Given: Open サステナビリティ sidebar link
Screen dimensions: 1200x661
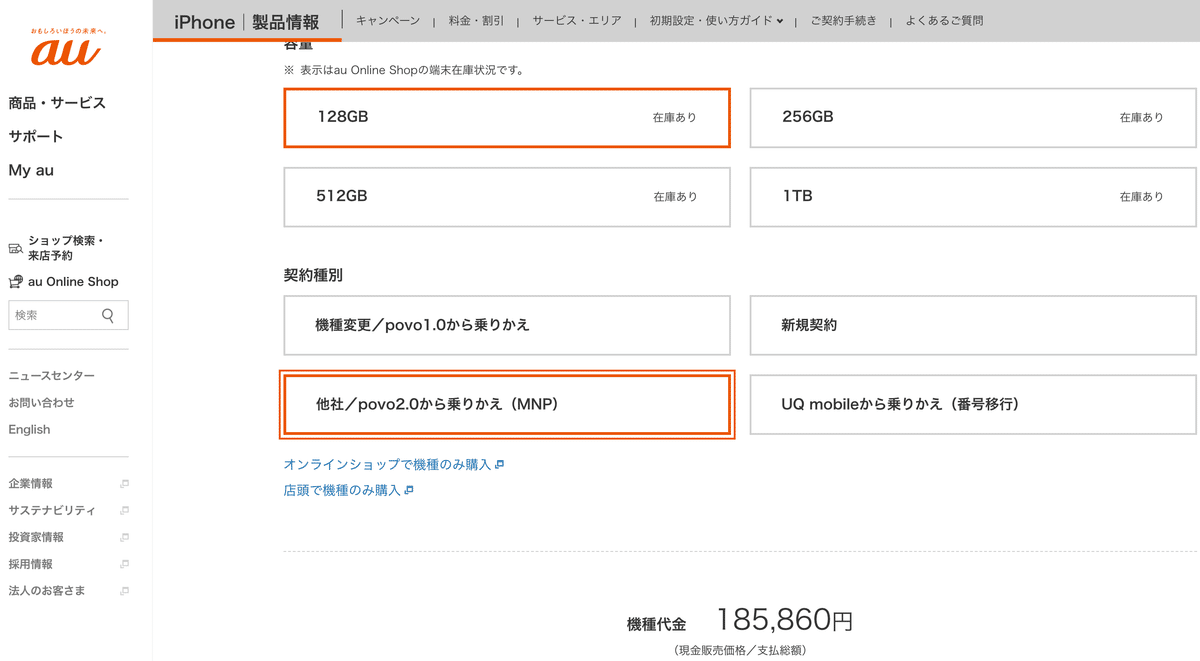Looking at the screenshot, I should coord(52,511).
